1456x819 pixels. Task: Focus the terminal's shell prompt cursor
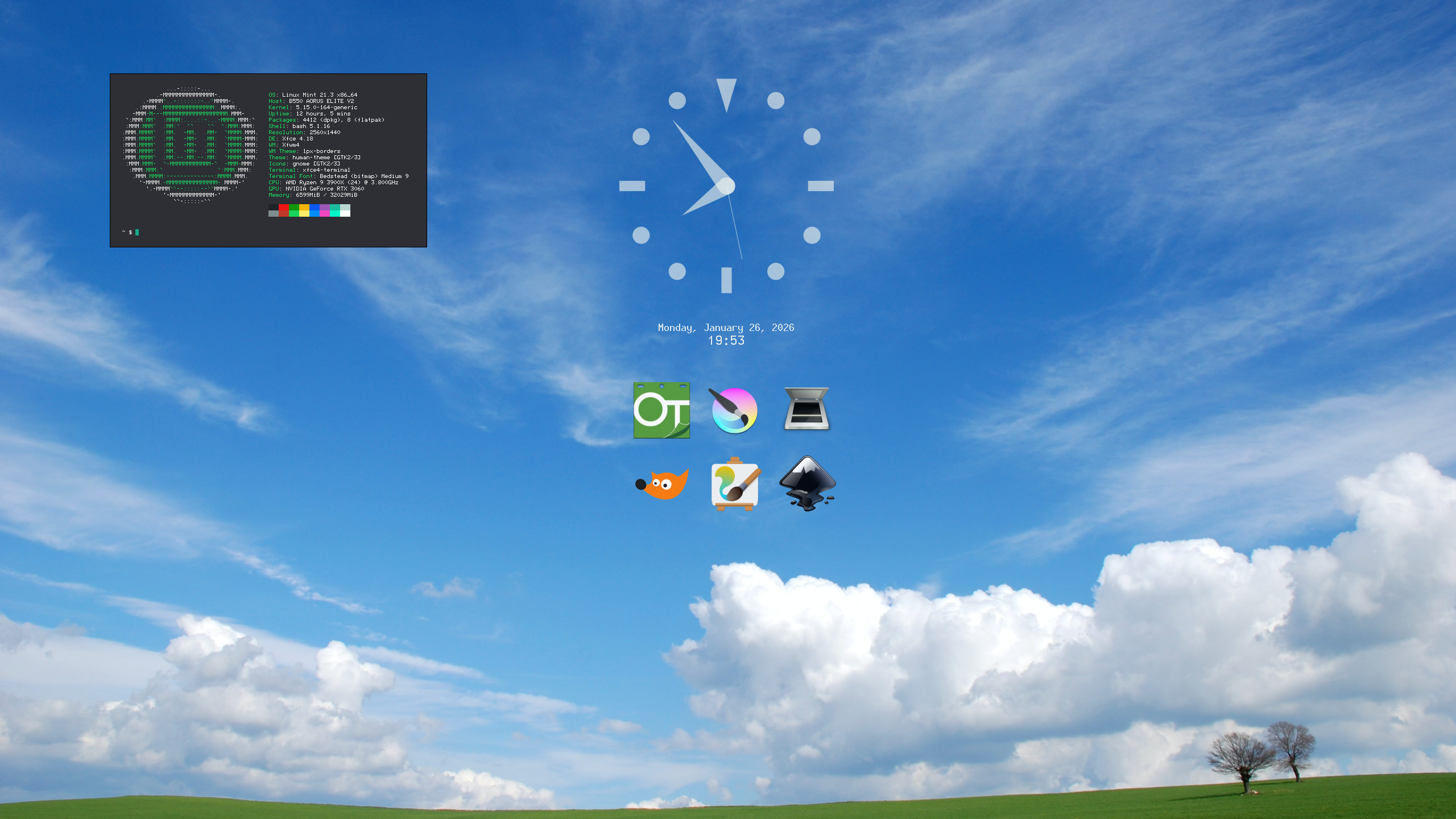point(137,232)
